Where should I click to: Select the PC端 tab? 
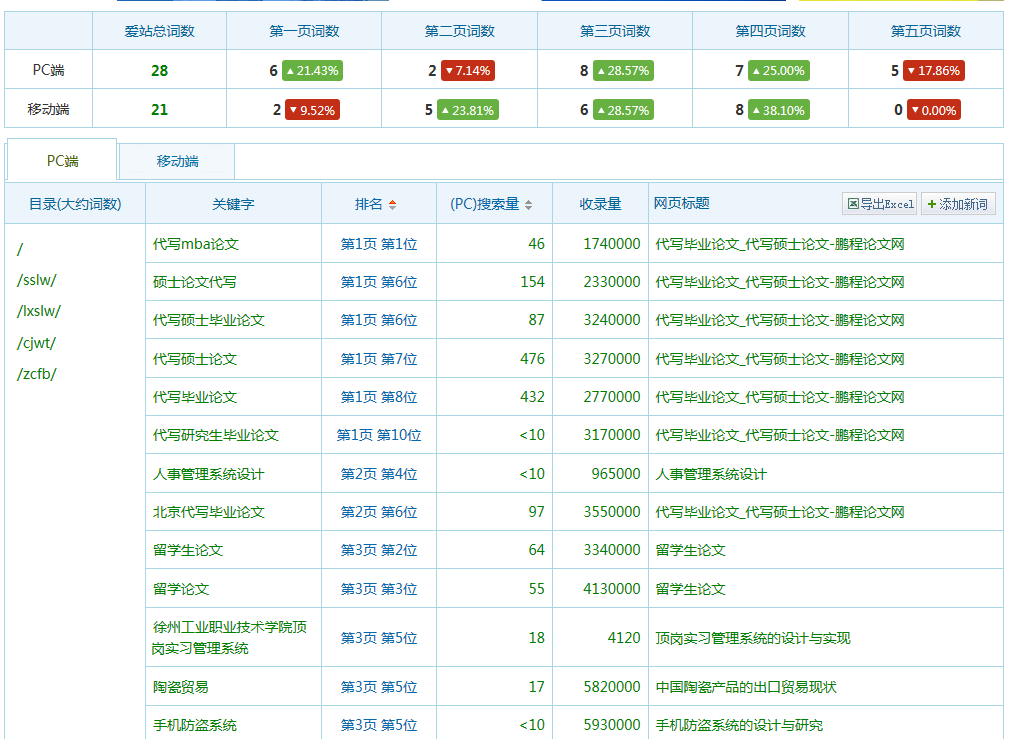coord(62,161)
